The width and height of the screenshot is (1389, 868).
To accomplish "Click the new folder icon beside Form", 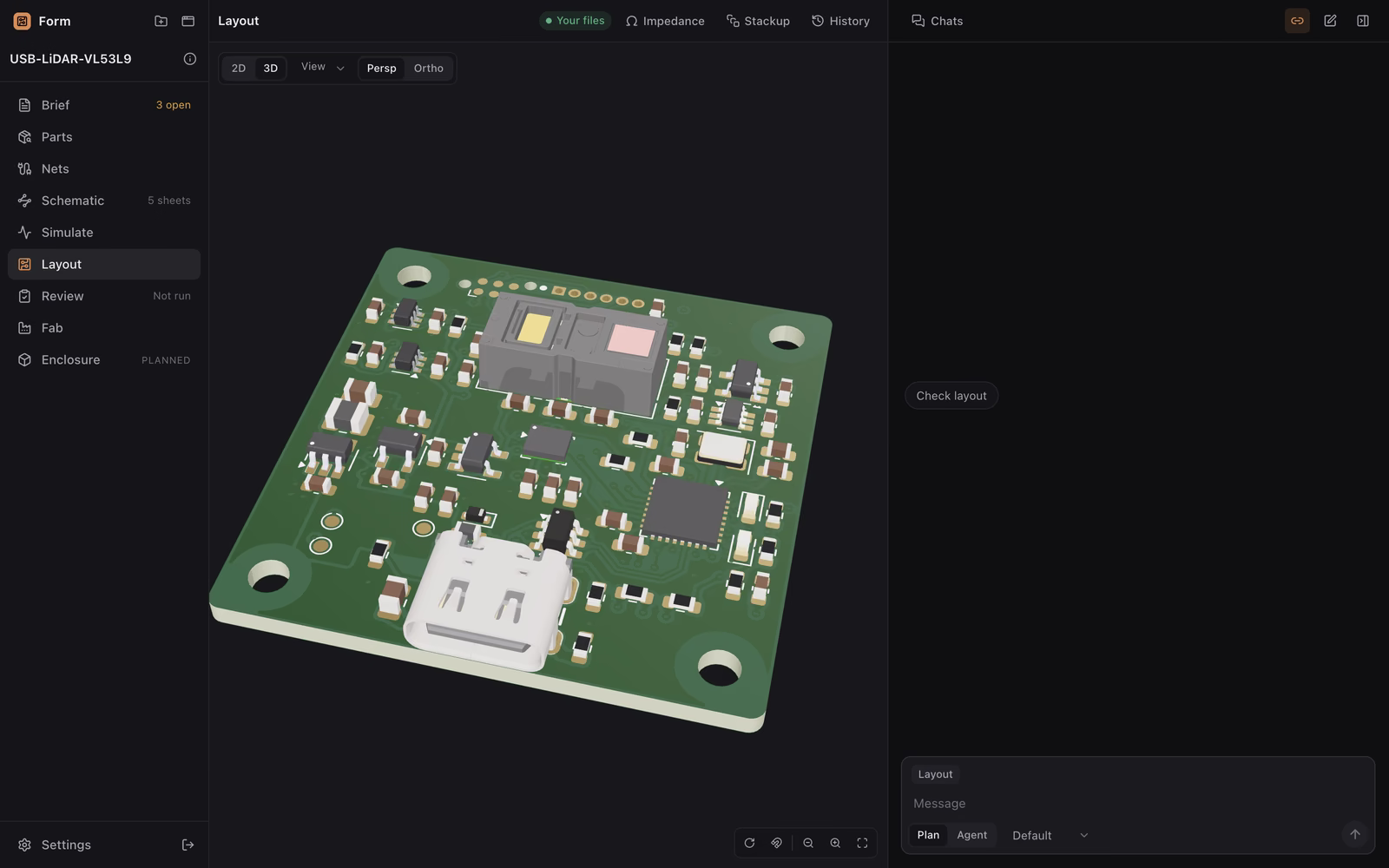I will pos(161,21).
